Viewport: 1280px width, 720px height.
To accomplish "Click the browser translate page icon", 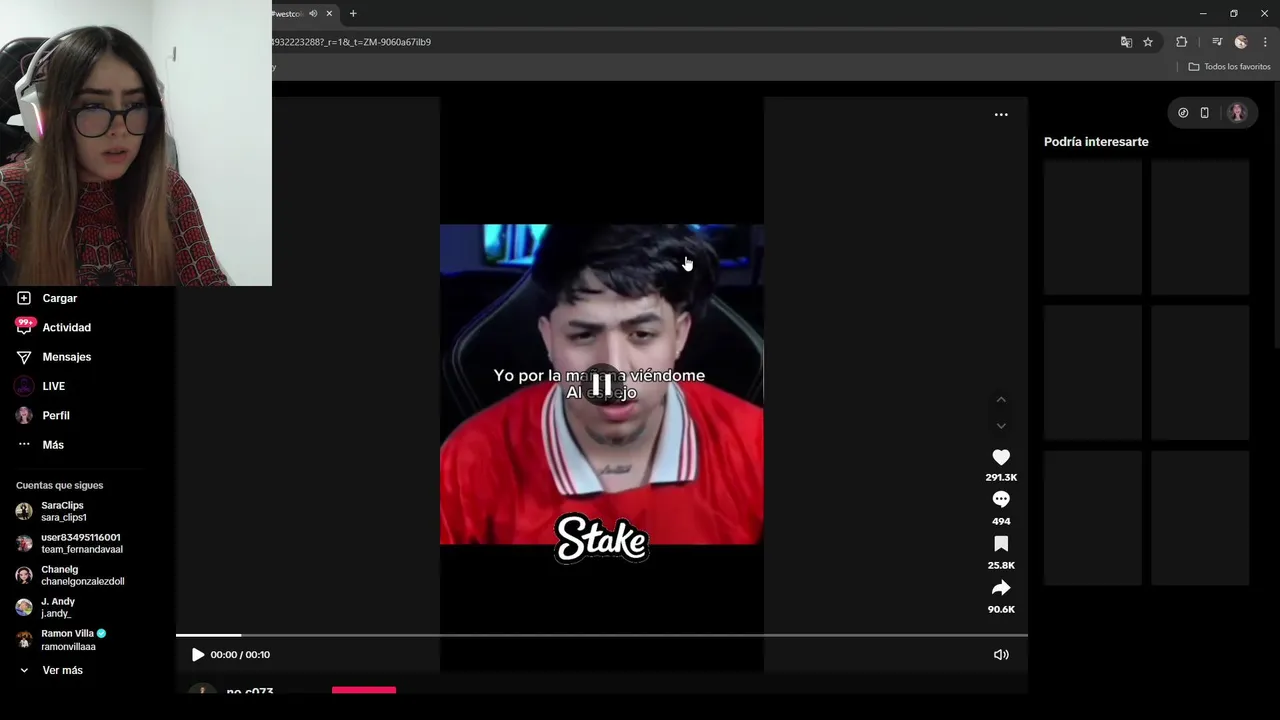I will (x=1126, y=42).
